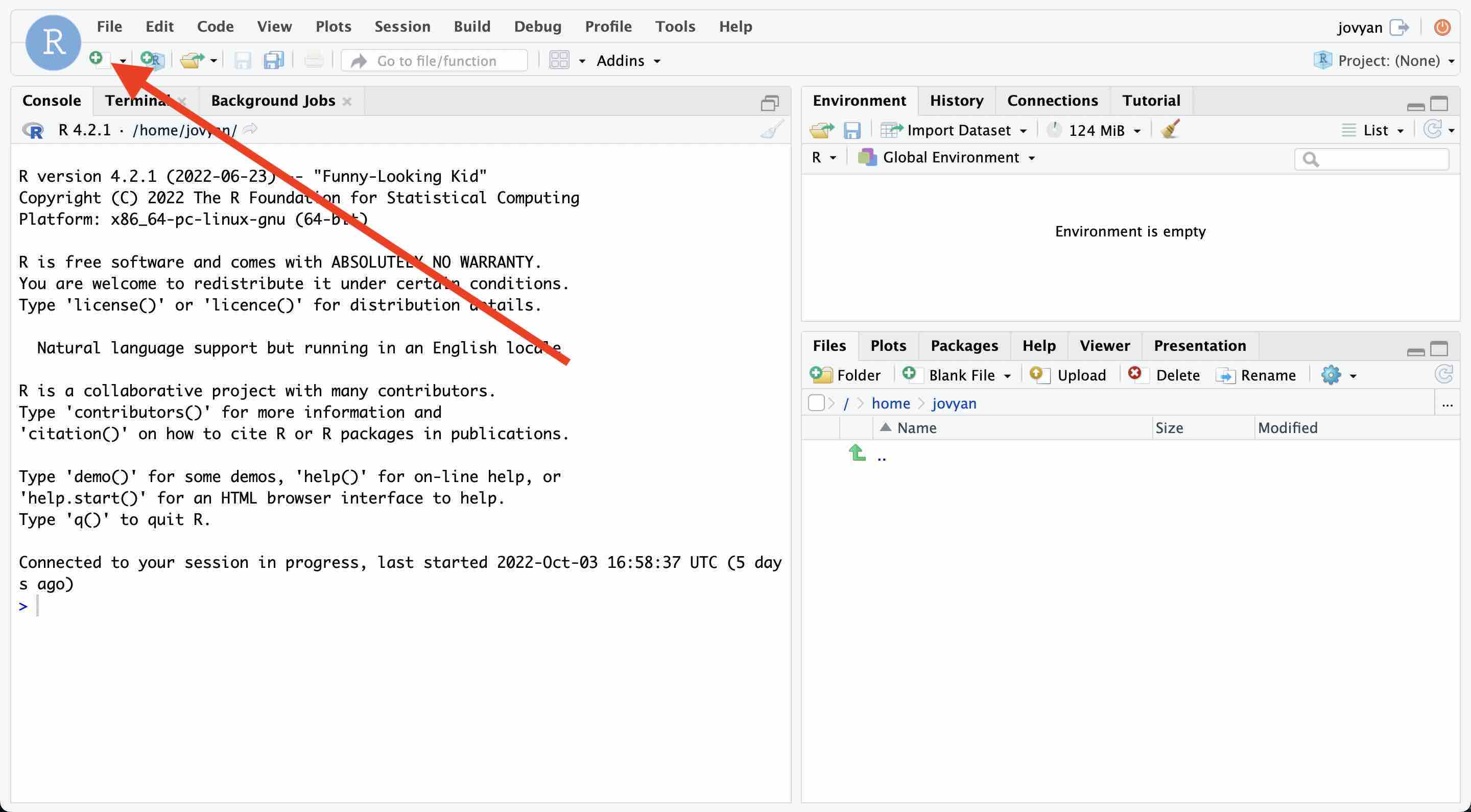
Task: Clear environment objects with broom icon
Action: 1170,130
